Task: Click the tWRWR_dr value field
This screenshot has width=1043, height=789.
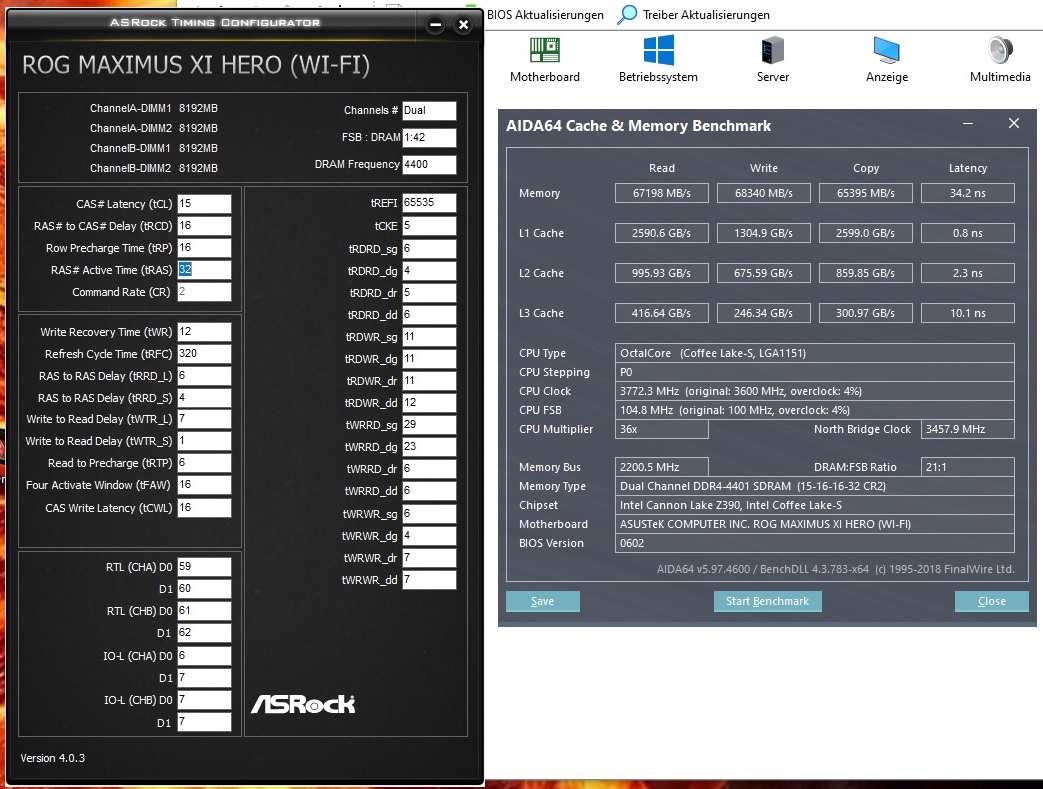Action: click(429, 557)
